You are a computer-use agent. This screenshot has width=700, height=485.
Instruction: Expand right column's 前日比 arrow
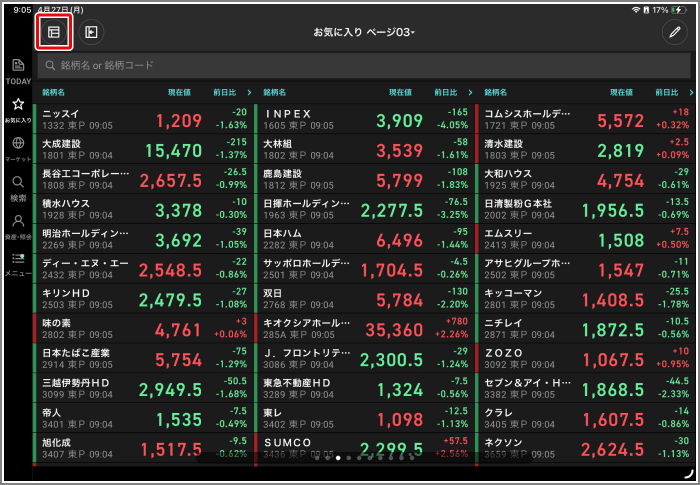tap(686, 92)
